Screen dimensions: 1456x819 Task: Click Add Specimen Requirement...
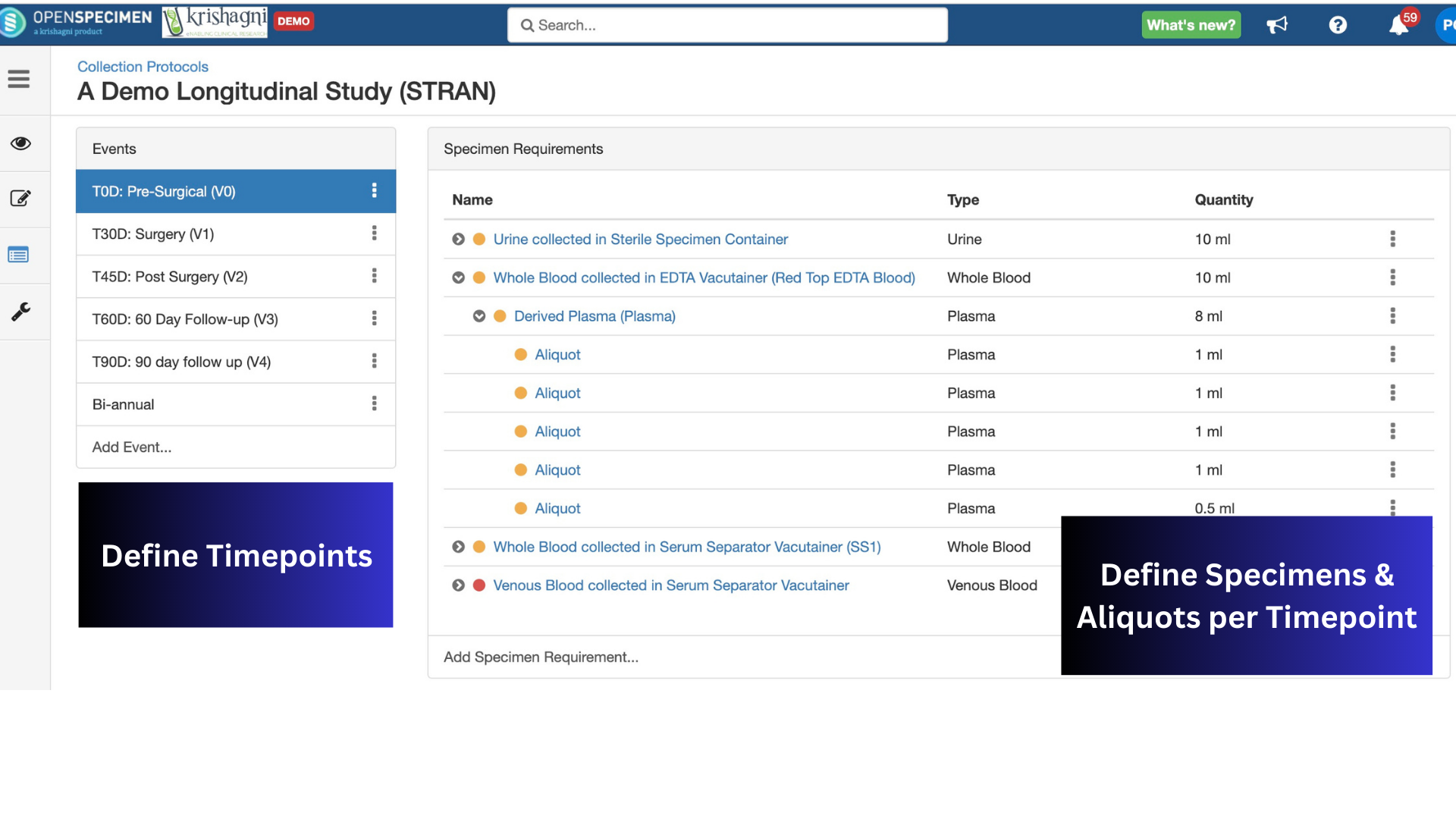(541, 657)
